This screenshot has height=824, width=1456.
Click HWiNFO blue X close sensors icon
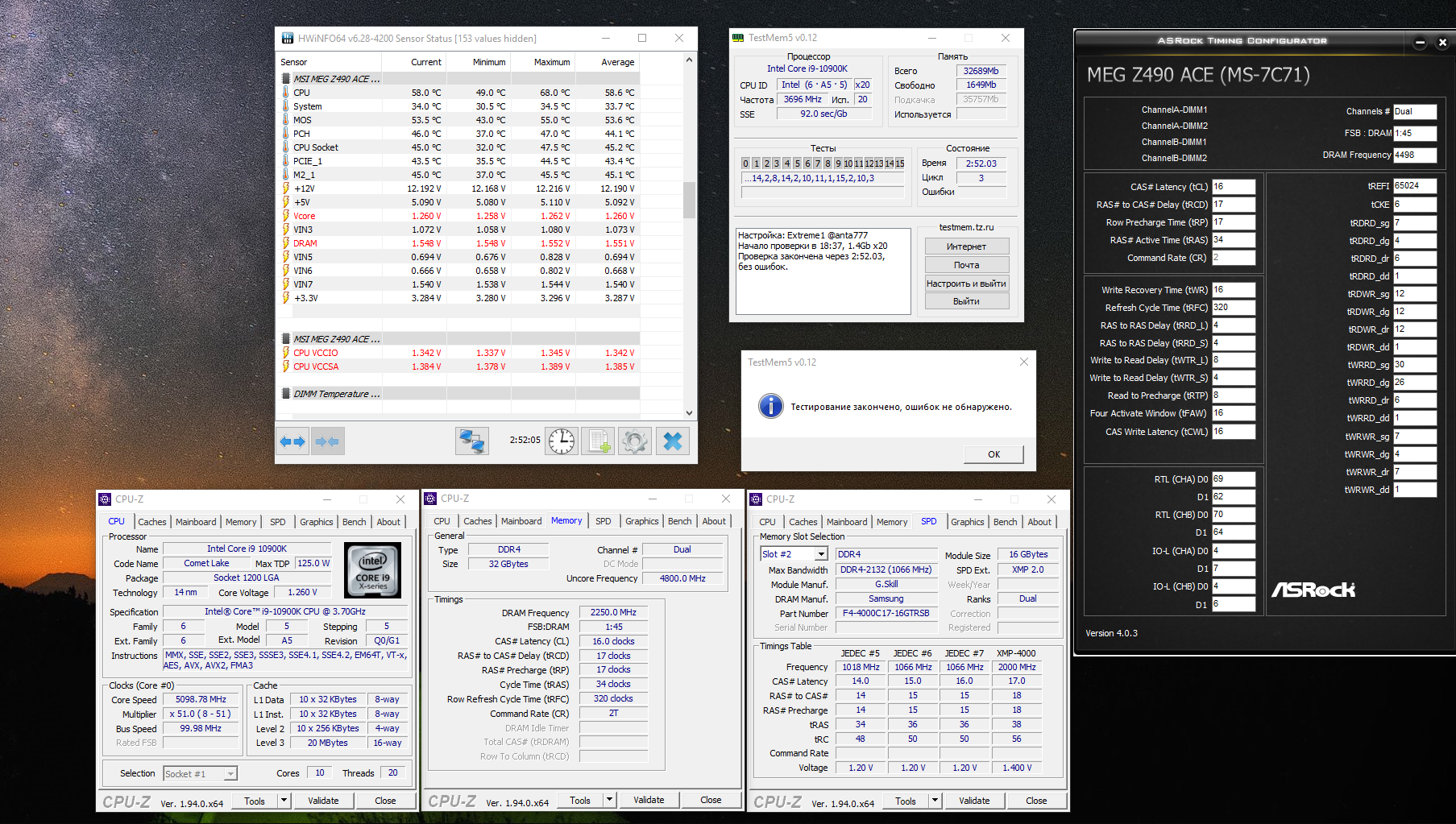(673, 441)
